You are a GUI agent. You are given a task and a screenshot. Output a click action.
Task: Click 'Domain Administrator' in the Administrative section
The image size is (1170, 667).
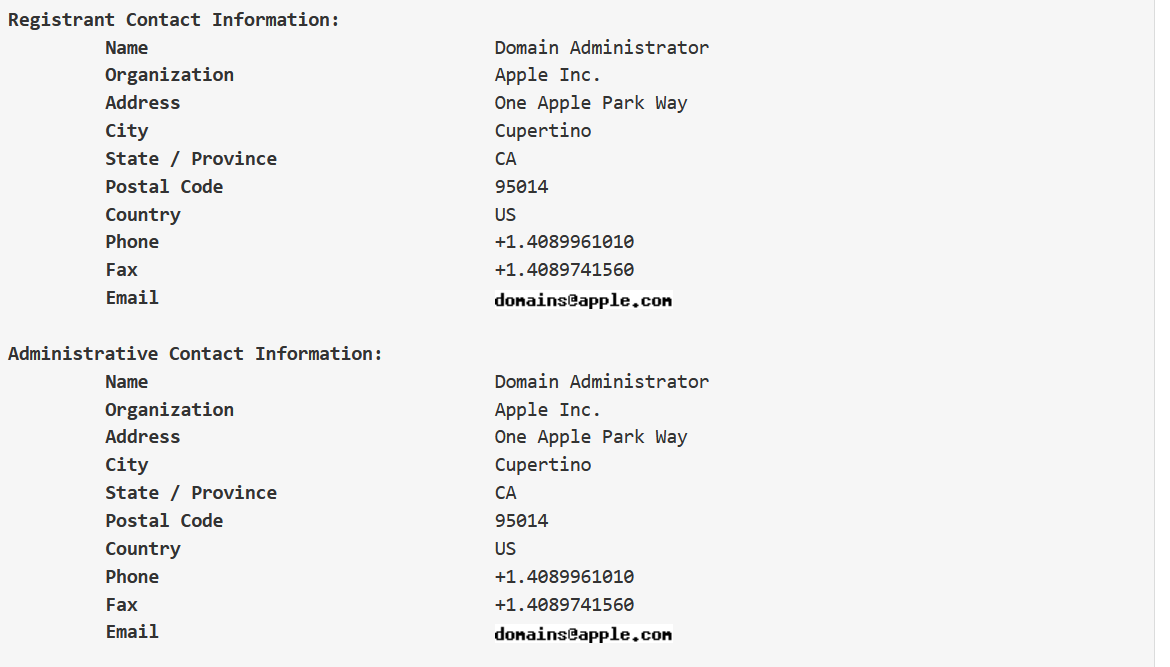pyautogui.click(x=601, y=382)
